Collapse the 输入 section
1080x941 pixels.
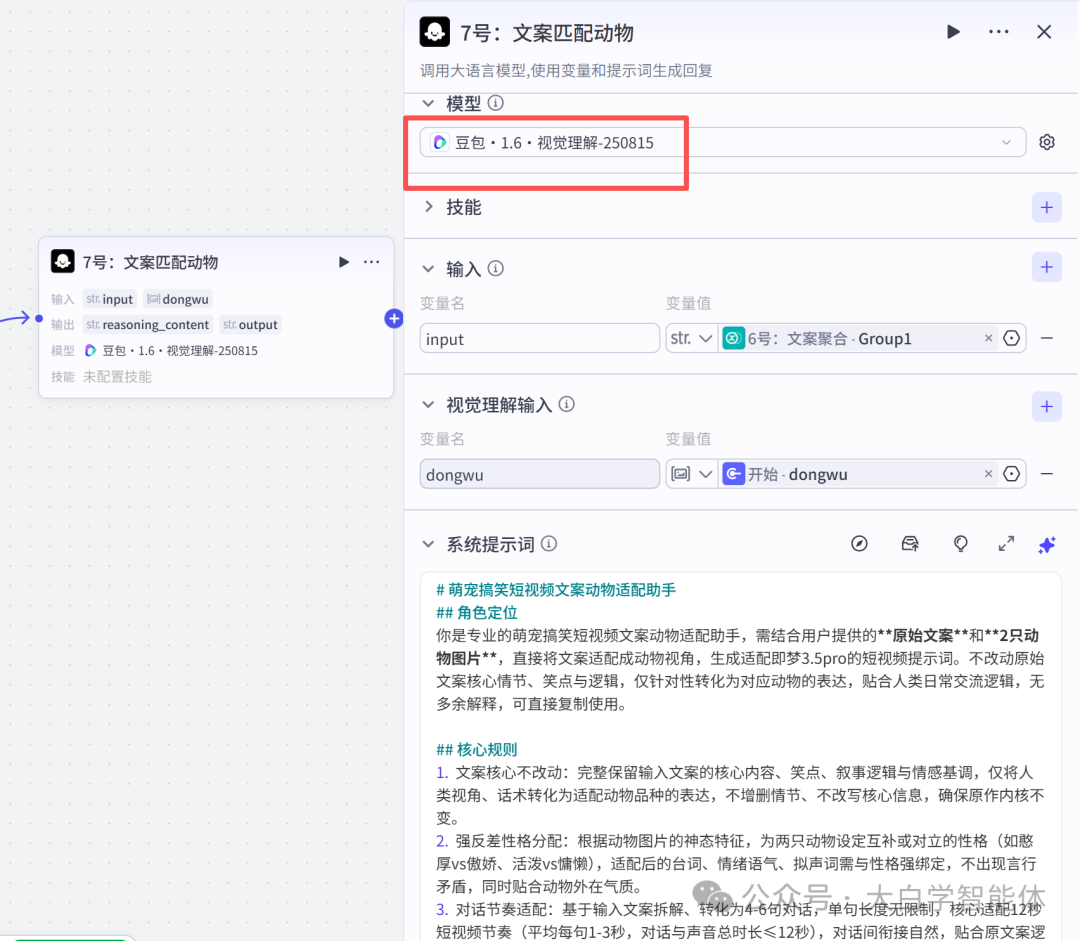[x=428, y=269]
